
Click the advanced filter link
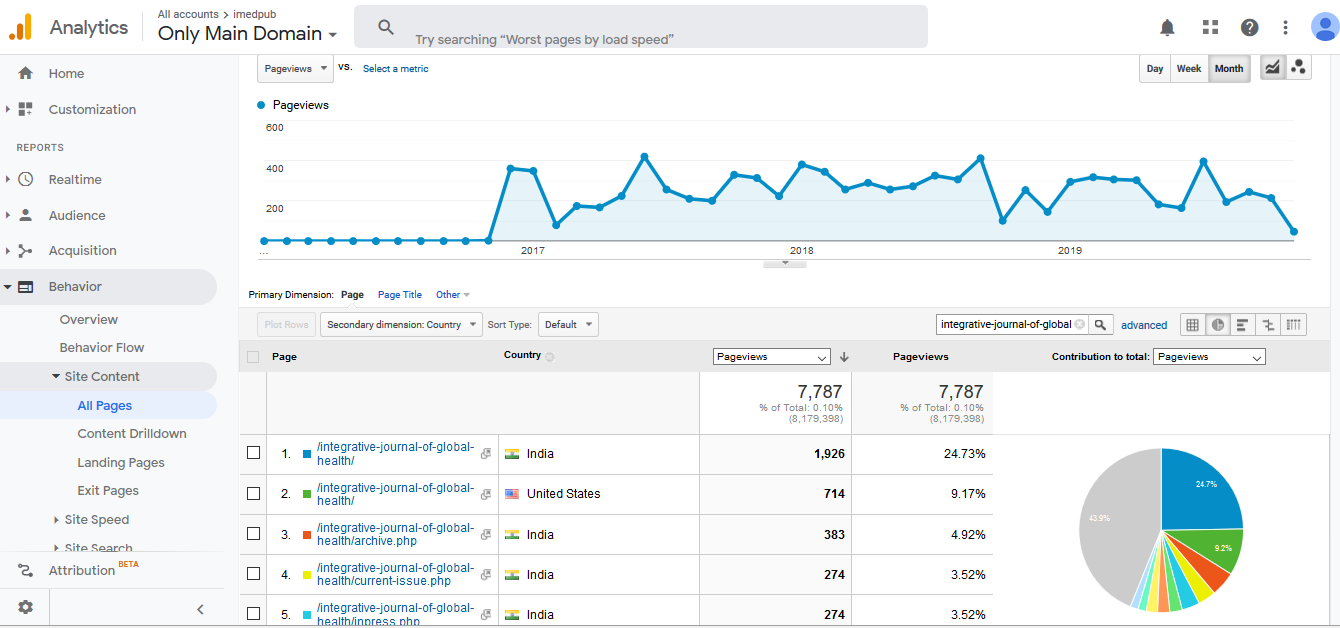click(1144, 325)
